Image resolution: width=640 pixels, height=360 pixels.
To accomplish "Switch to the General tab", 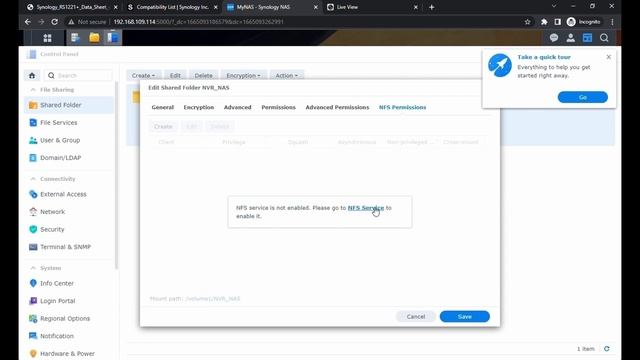I will pos(162,107).
